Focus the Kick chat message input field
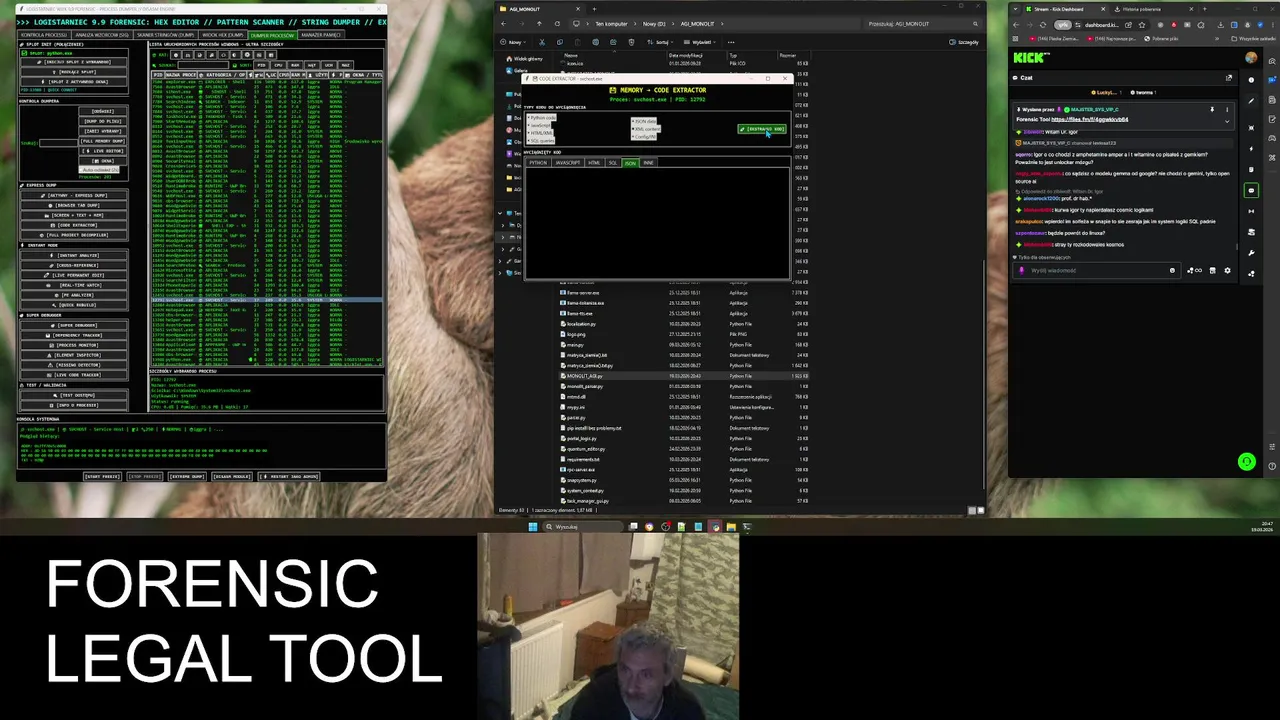 (x=1097, y=270)
